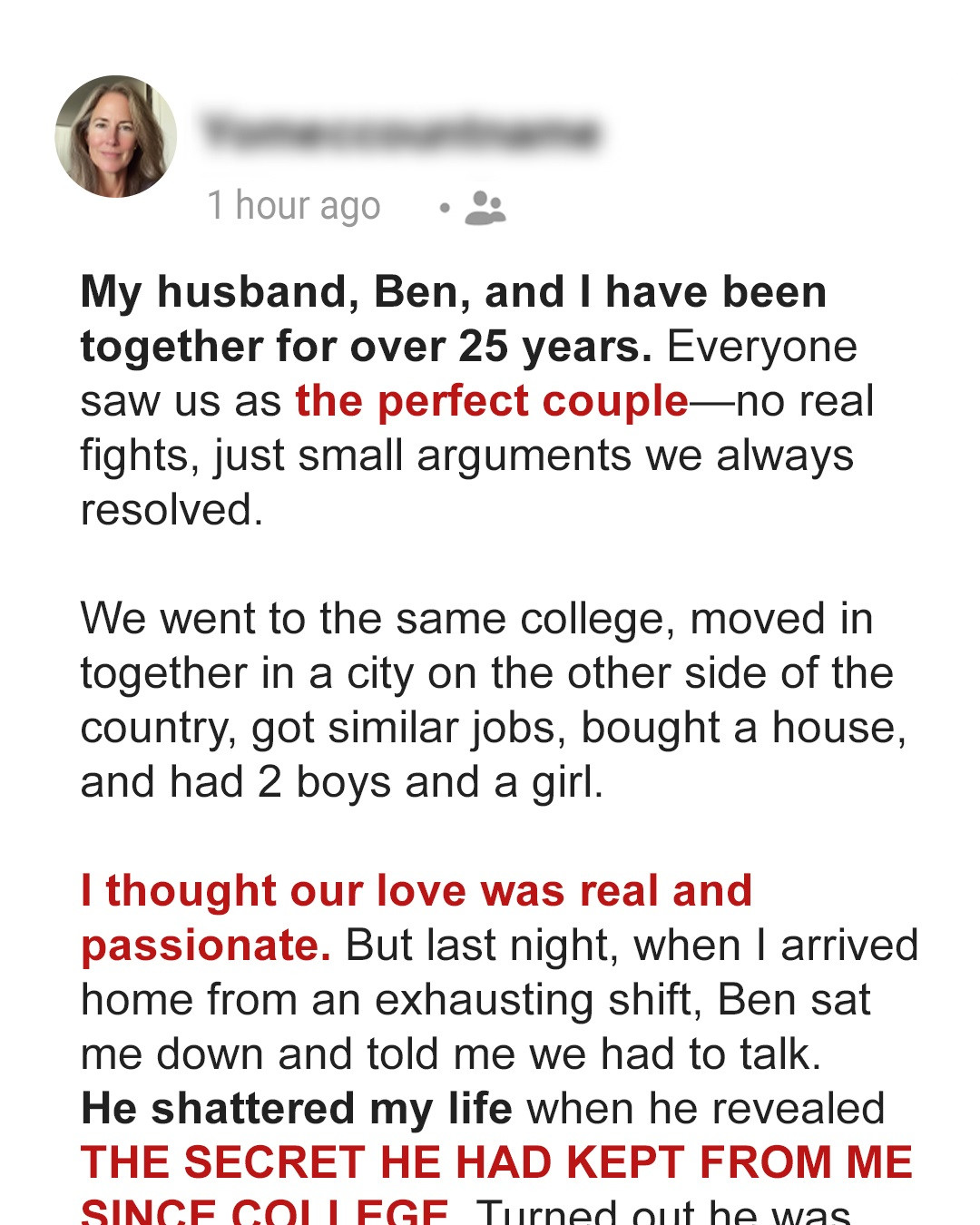Open the poster's profile picture

(115, 132)
